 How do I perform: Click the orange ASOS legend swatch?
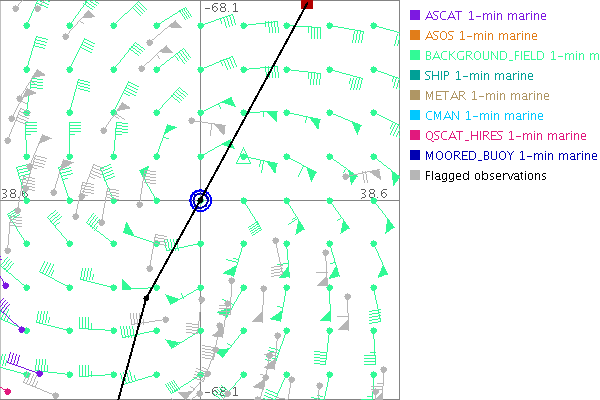414,36
